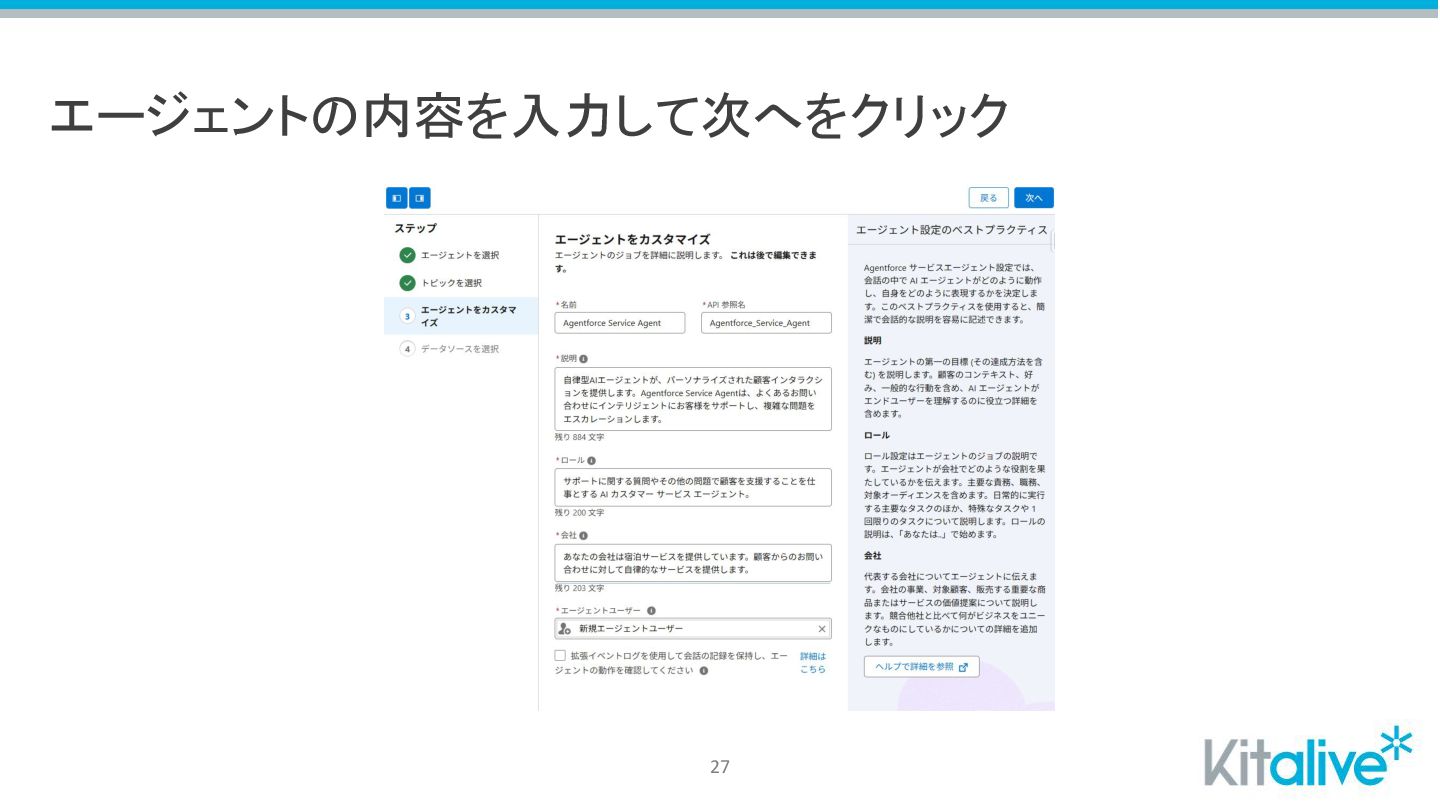Click external link icon in help button
Screen dimensions: 1440x810
click(x=963, y=667)
